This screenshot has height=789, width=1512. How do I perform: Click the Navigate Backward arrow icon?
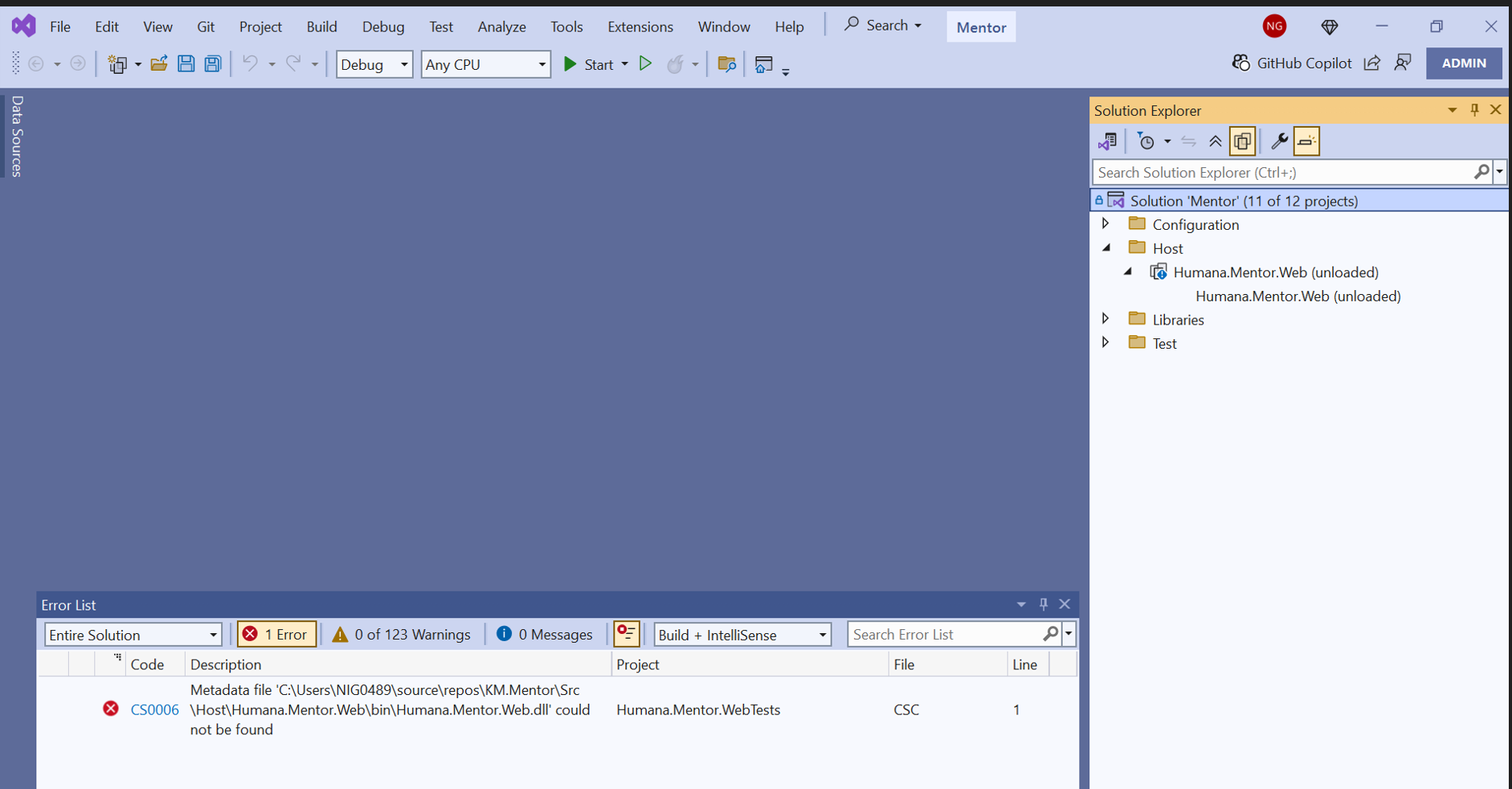pyautogui.click(x=36, y=63)
